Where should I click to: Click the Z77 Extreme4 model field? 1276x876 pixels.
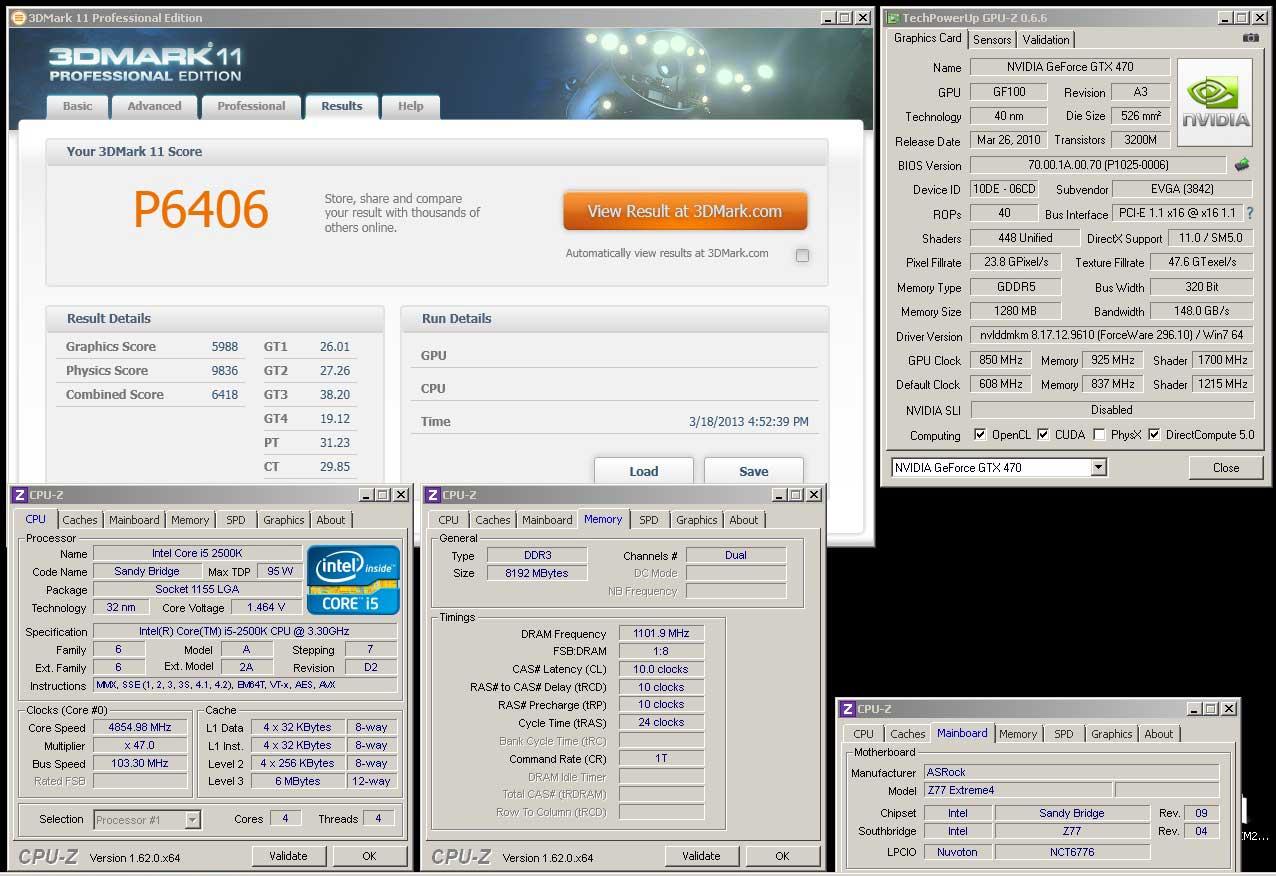click(x=1018, y=790)
